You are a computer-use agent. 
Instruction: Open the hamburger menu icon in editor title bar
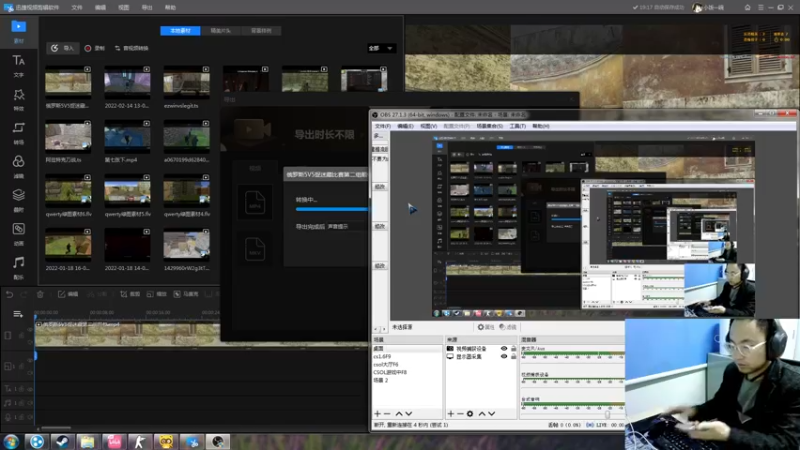(761, 7)
